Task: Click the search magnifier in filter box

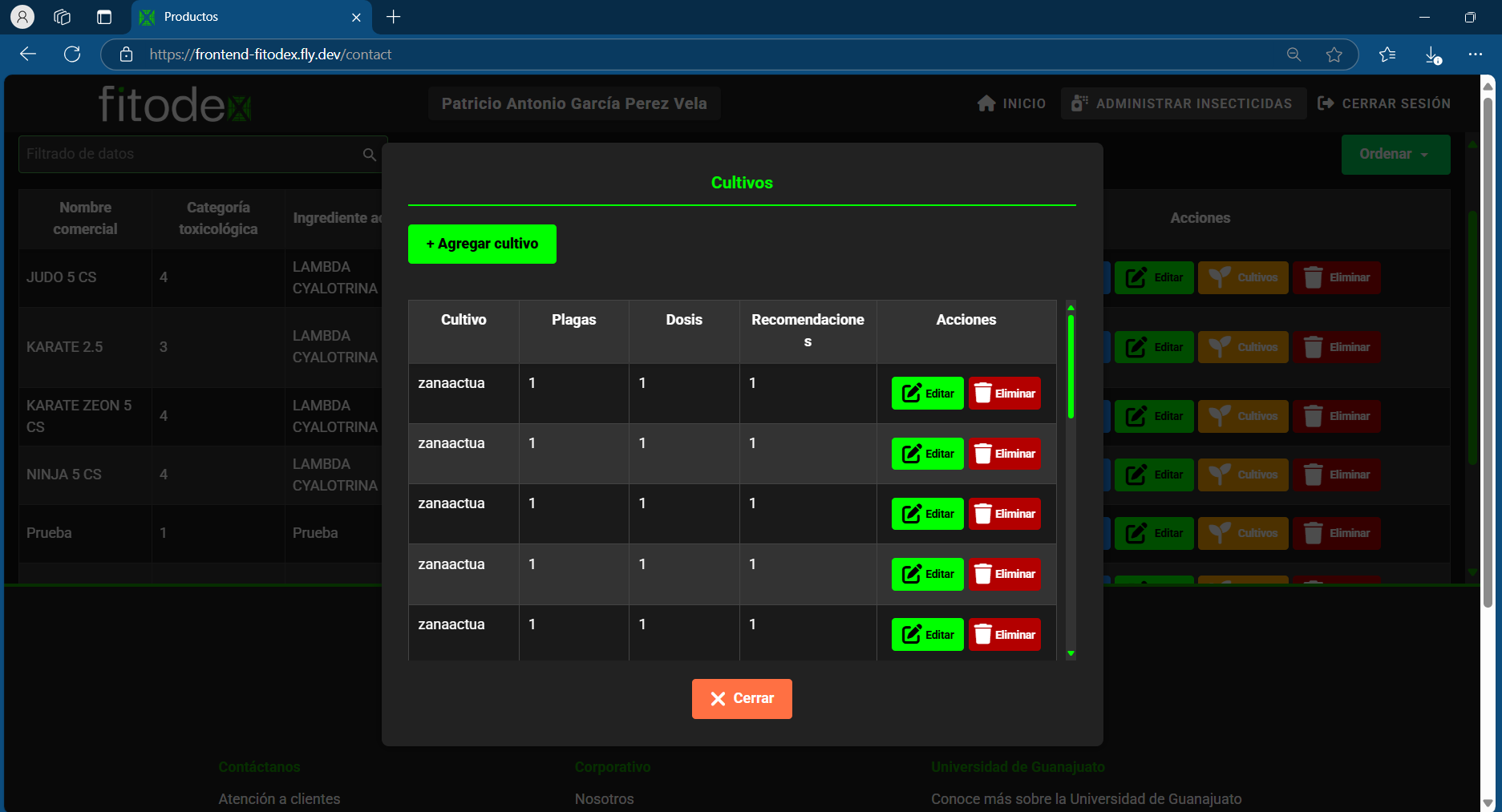Action: (369, 155)
